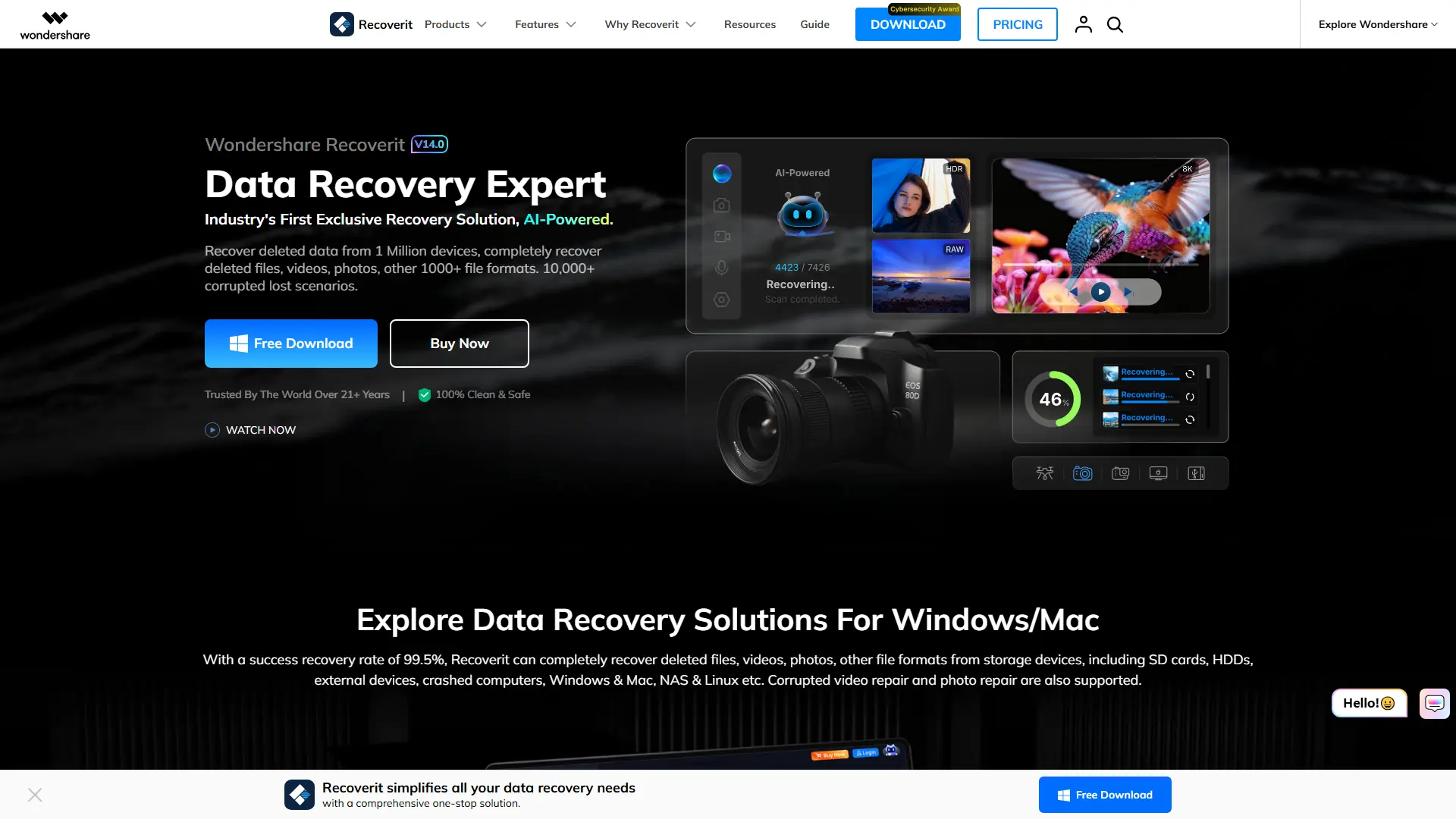Click the Recoverit product logo icon
1456x819 pixels.
(342, 24)
